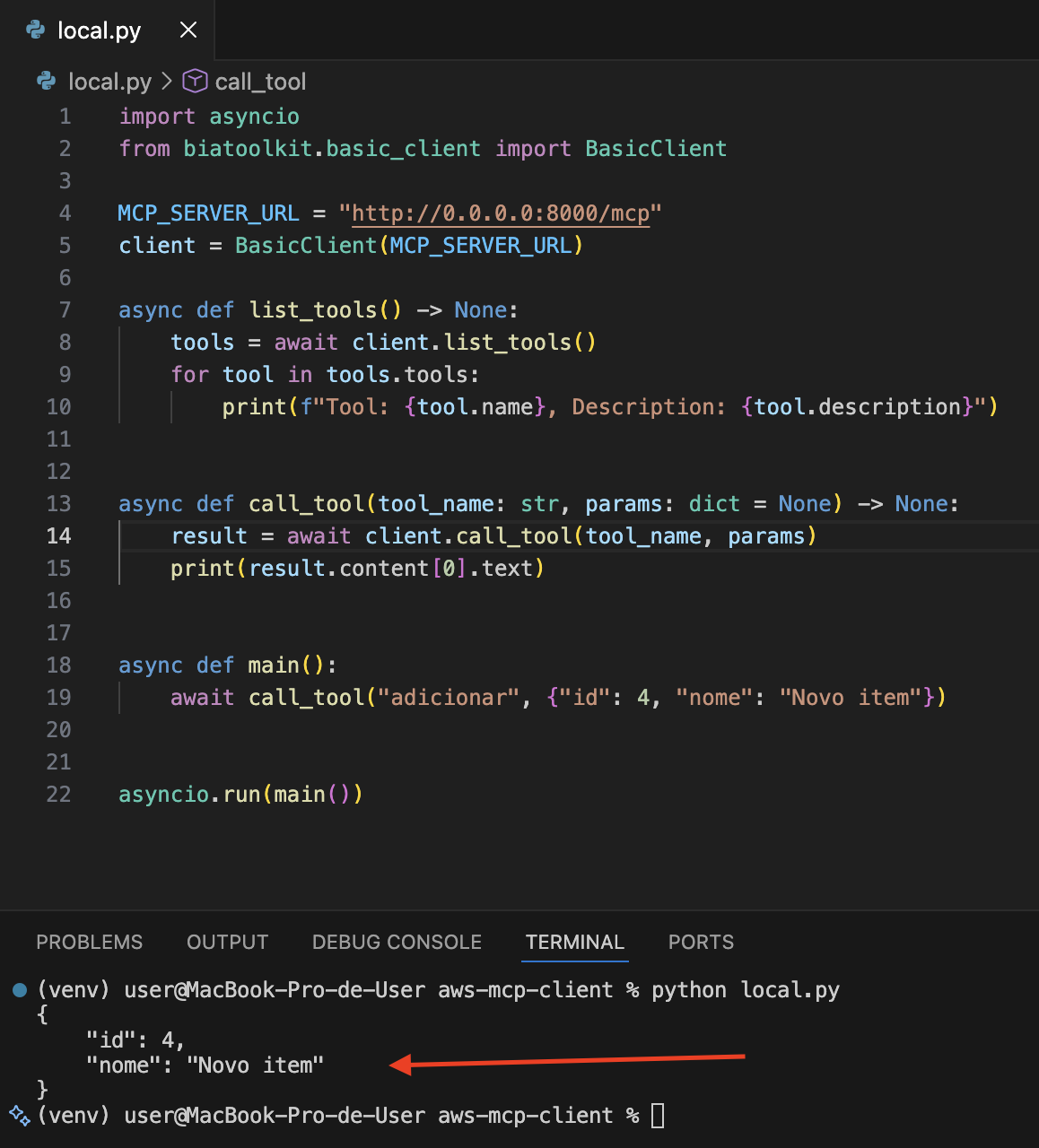This screenshot has height=1148, width=1039.
Task: Focus the terminal input cursor
Action: (x=658, y=1116)
